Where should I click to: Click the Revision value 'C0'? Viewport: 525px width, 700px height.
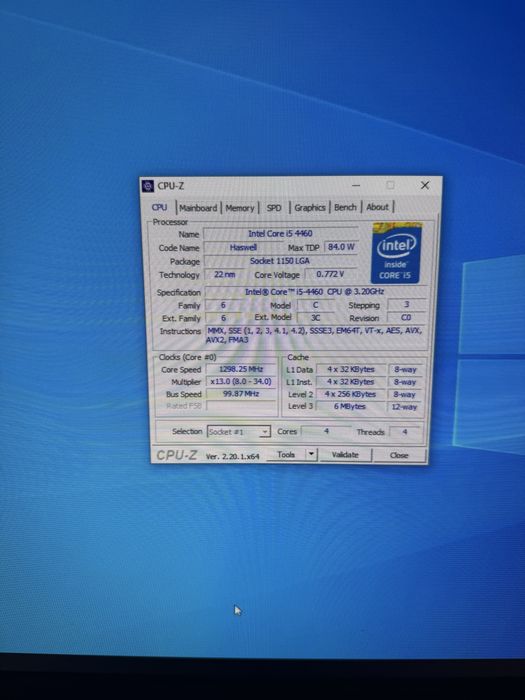point(406,317)
